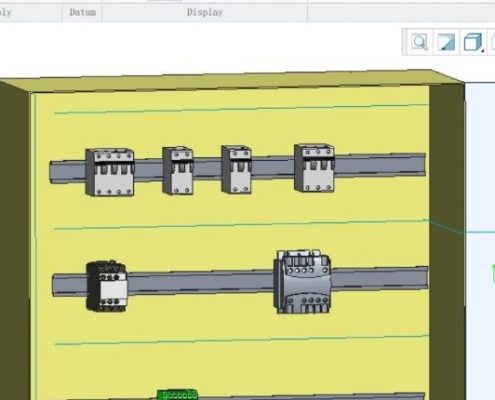Select the black contactor on middle rail
Viewport: 495px width, 400px height.
[107, 287]
